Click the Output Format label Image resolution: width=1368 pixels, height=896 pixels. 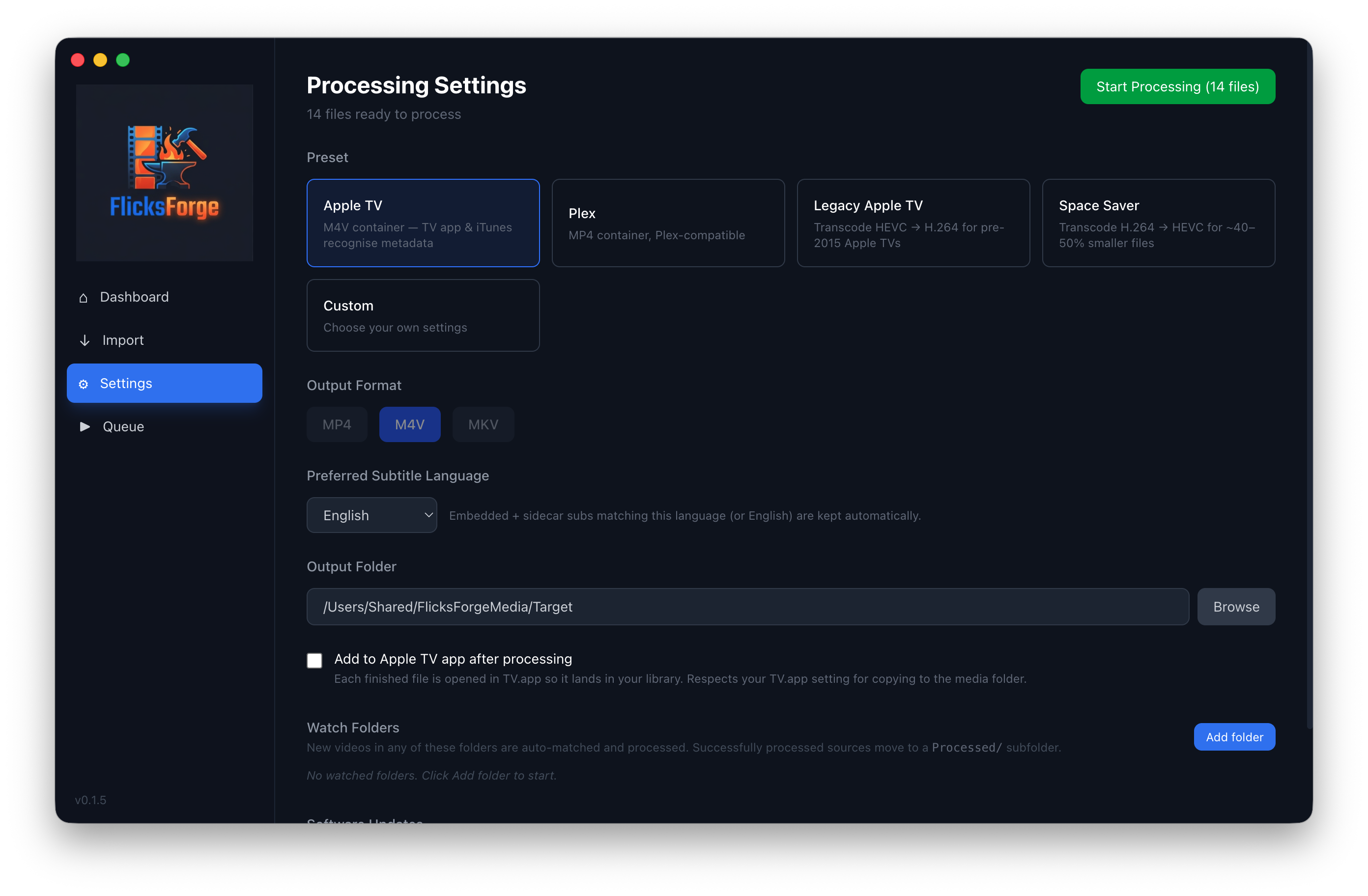tap(354, 386)
